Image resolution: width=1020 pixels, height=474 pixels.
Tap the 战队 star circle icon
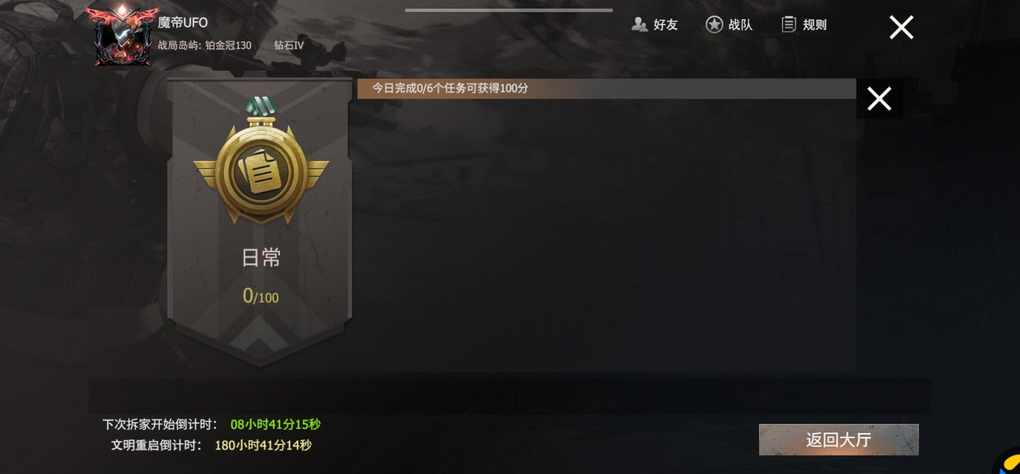point(714,25)
